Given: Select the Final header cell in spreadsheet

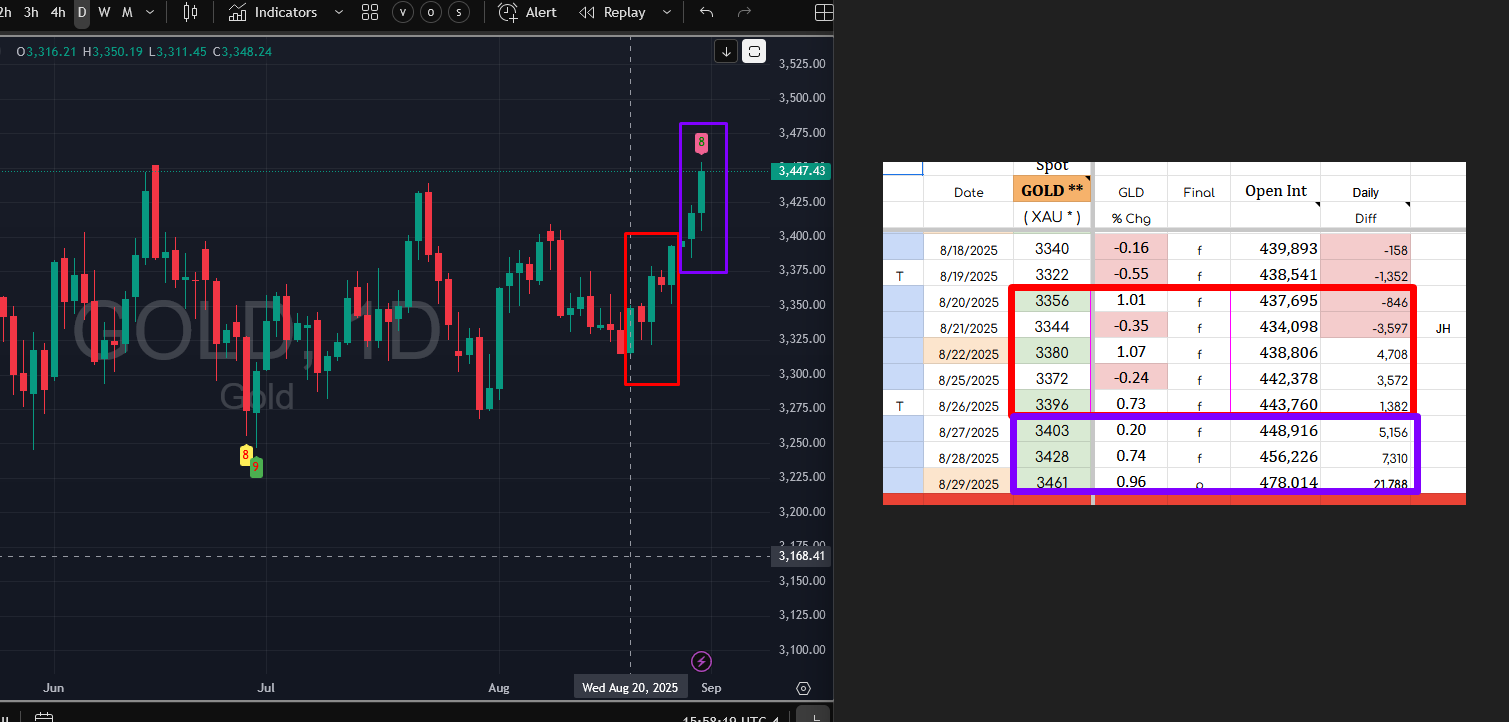Looking at the screenshot, I should tap(1198, 192).
